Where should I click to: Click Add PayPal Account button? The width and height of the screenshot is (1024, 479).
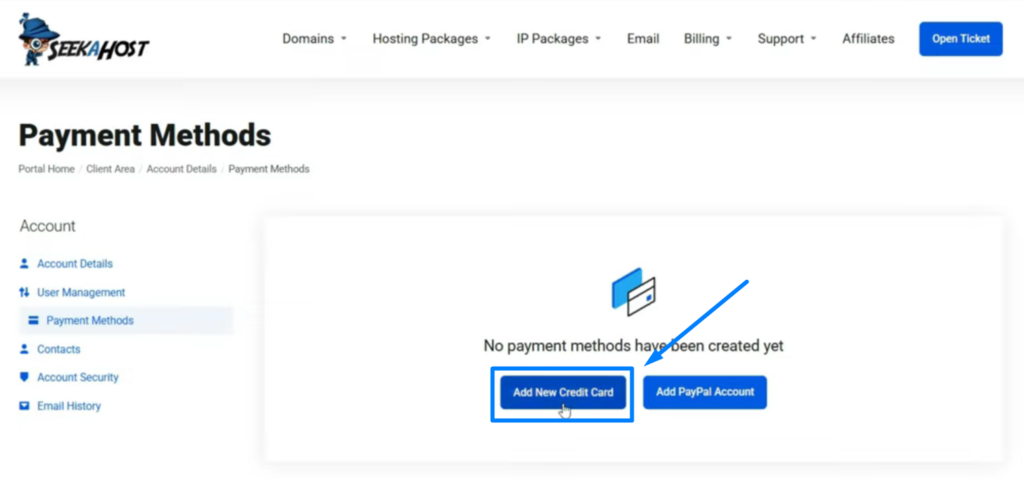click(x=705, y=392)
